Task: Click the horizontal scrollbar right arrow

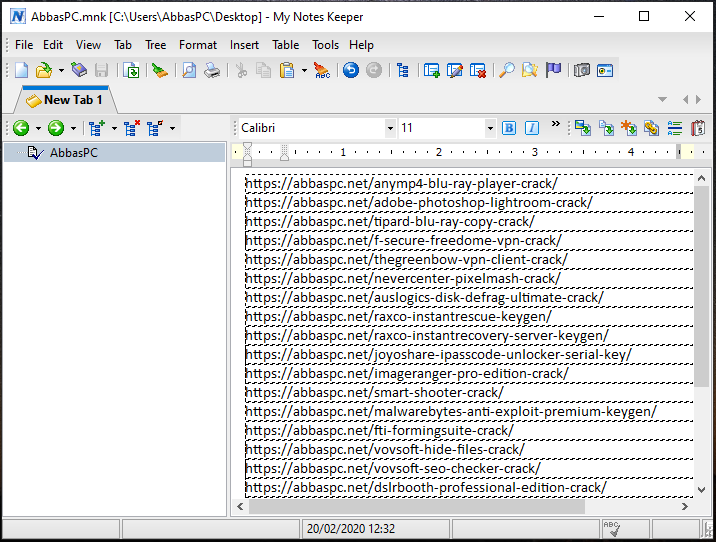Action: pyautogui.click(x=684, y=506)
